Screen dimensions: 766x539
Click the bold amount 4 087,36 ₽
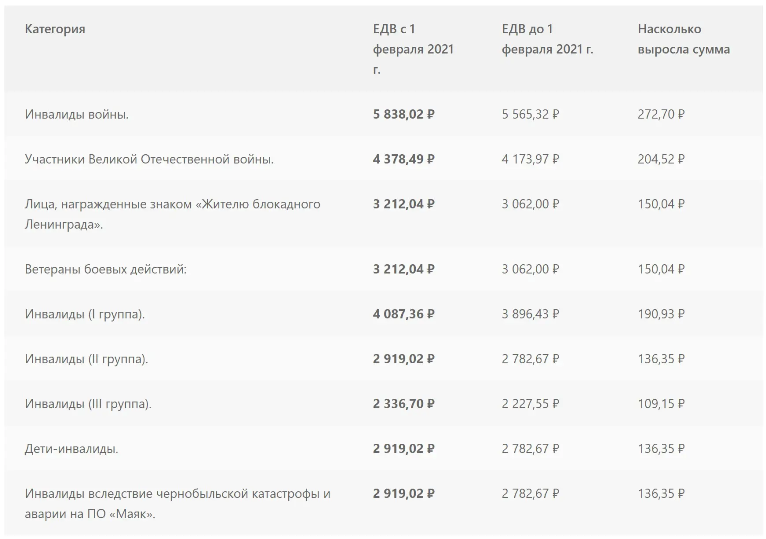pyautogui.click(x=403, y=314)
